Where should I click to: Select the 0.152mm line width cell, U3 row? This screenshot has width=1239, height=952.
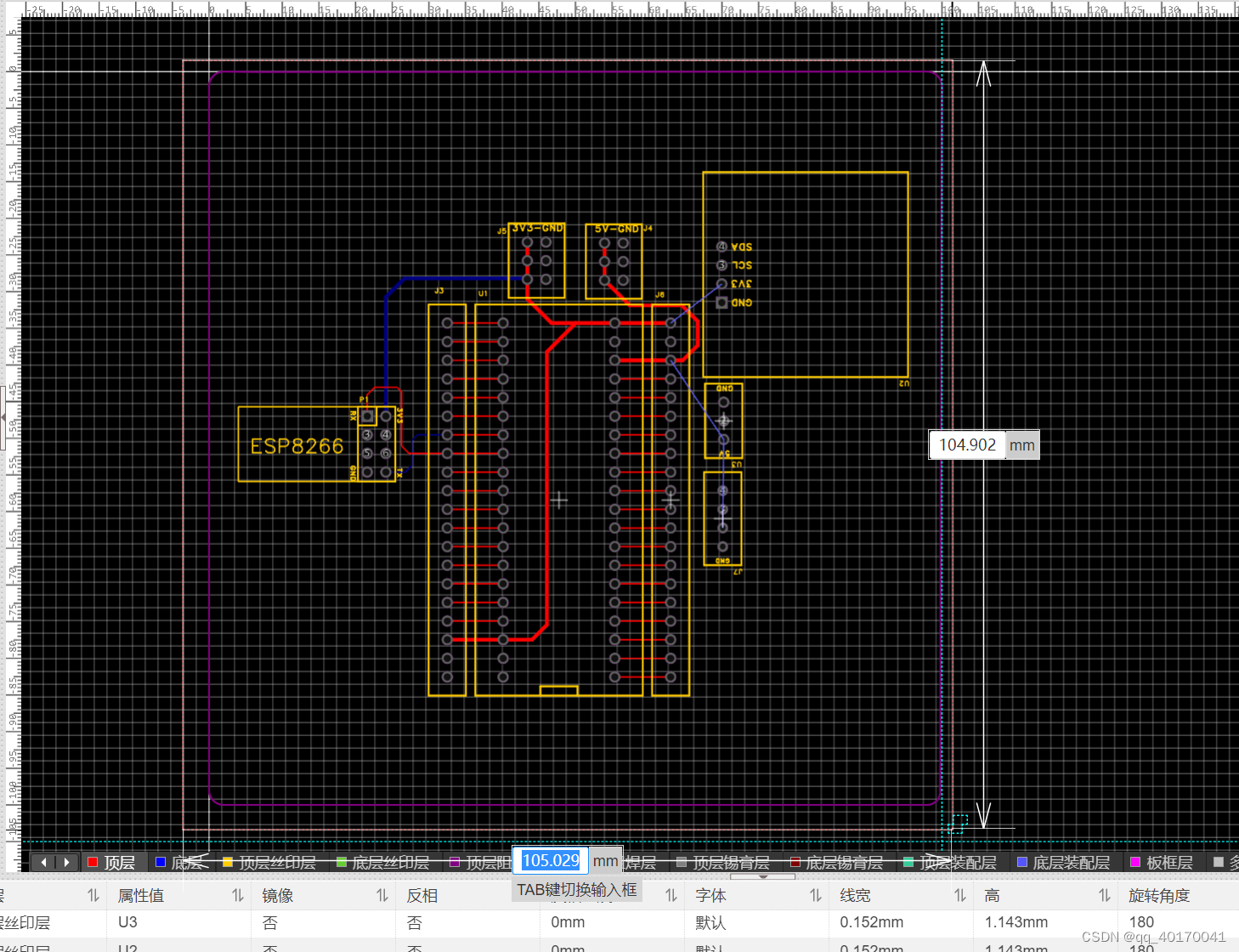tap(901, 922)
